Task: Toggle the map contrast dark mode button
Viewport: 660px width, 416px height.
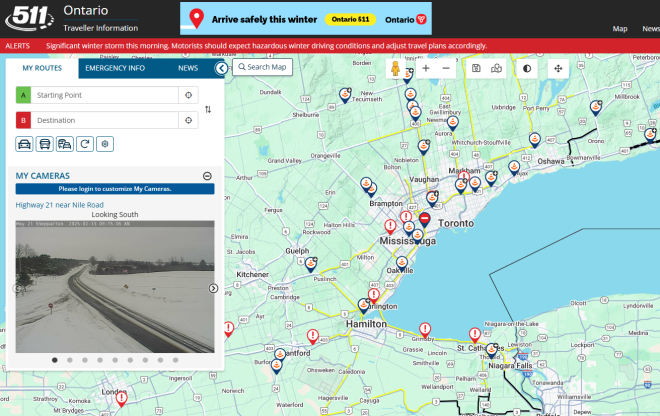Action: 527,68
